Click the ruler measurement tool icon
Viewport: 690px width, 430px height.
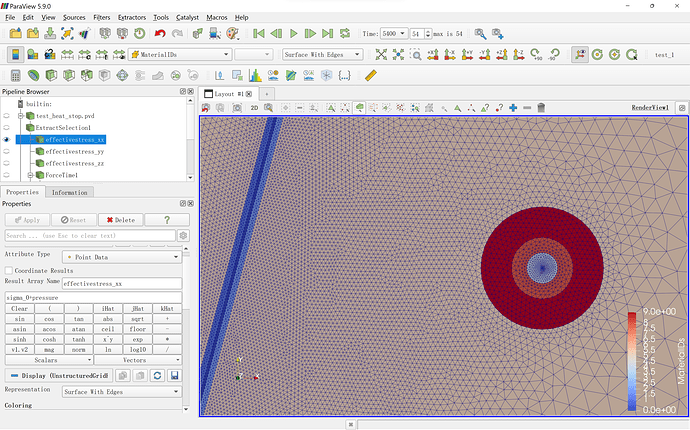coord(371,74)
